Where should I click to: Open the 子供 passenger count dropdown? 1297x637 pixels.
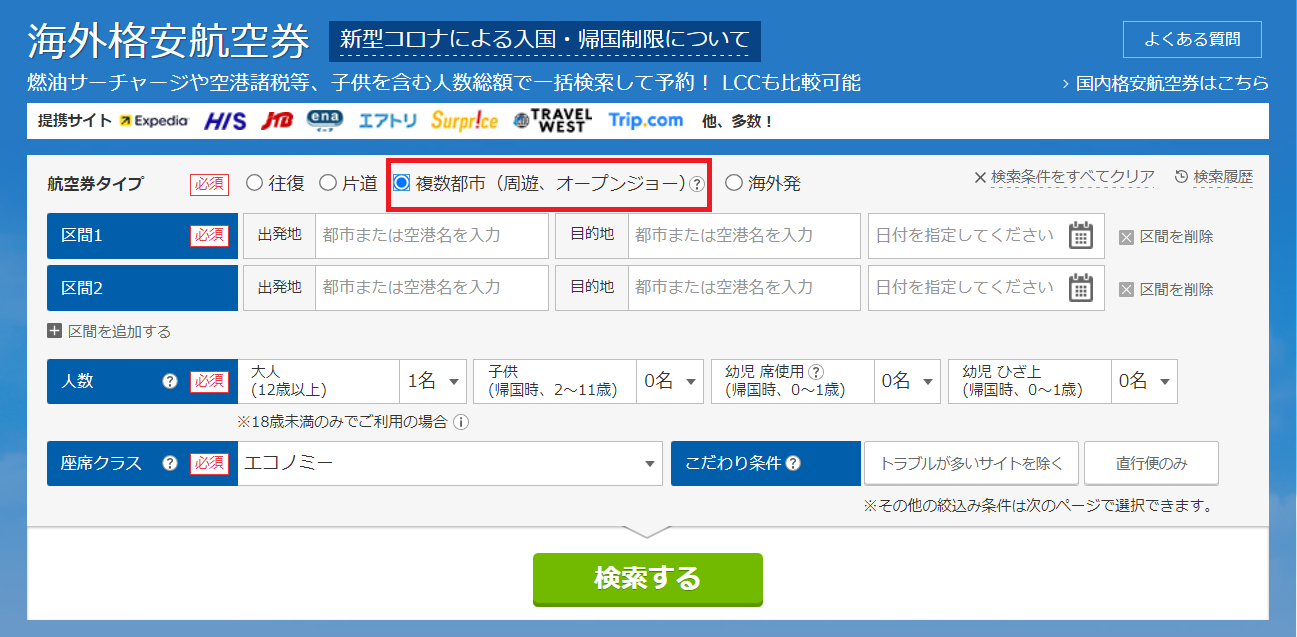670,381
